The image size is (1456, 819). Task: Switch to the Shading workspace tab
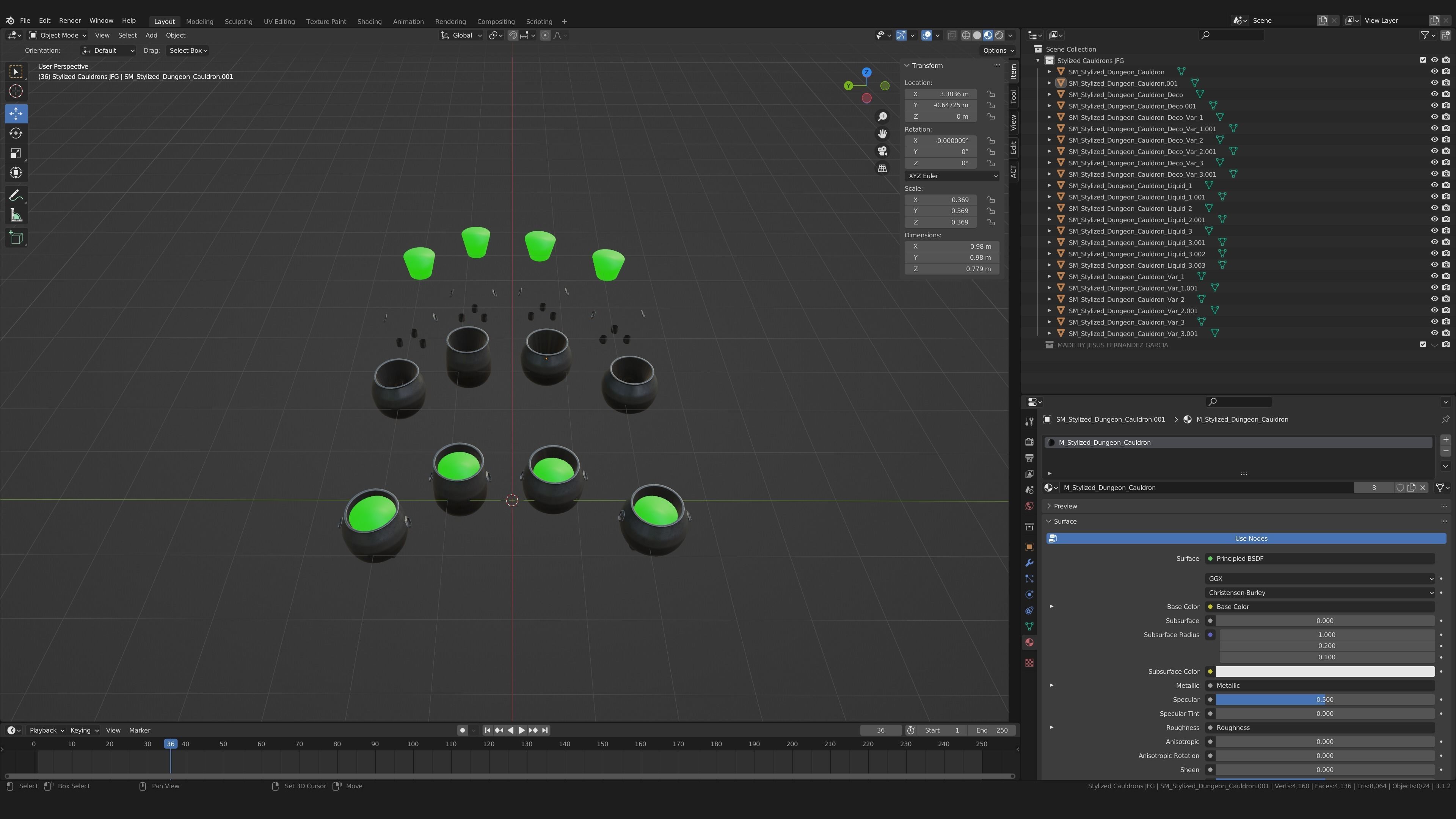tap(369, 22)
